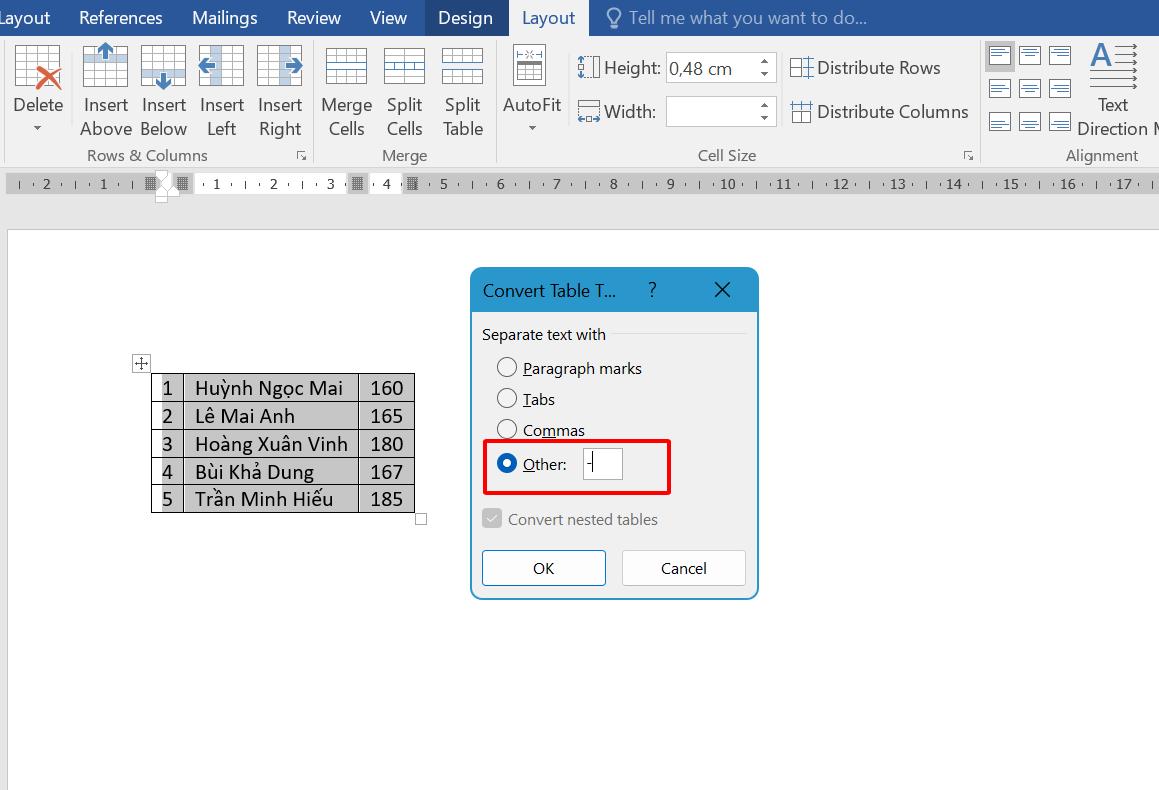Screen dimensions: 1159x790
Task: Open the References tab
Action: [x=120, y=18]
